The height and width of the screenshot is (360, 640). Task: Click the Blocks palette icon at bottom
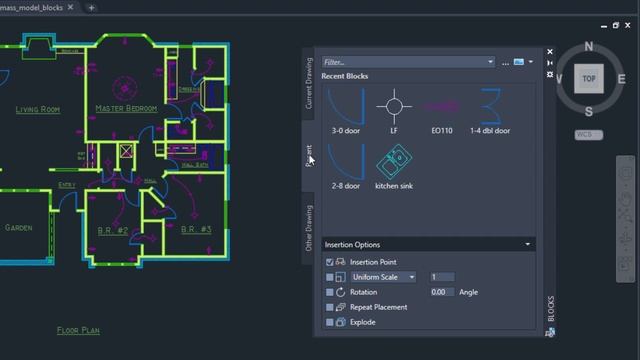[550, 332]
